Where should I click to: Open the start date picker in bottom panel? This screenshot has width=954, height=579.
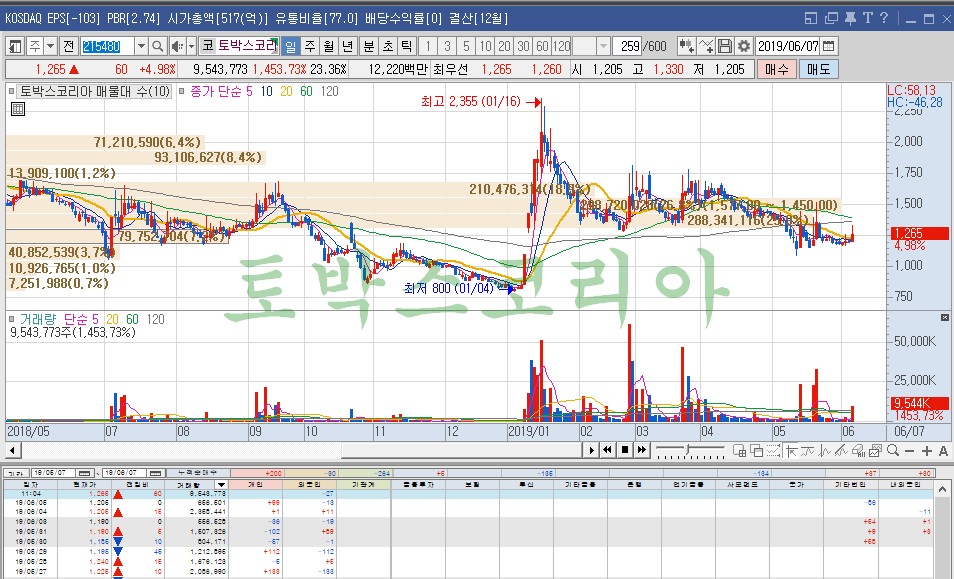tap(85, 473)
